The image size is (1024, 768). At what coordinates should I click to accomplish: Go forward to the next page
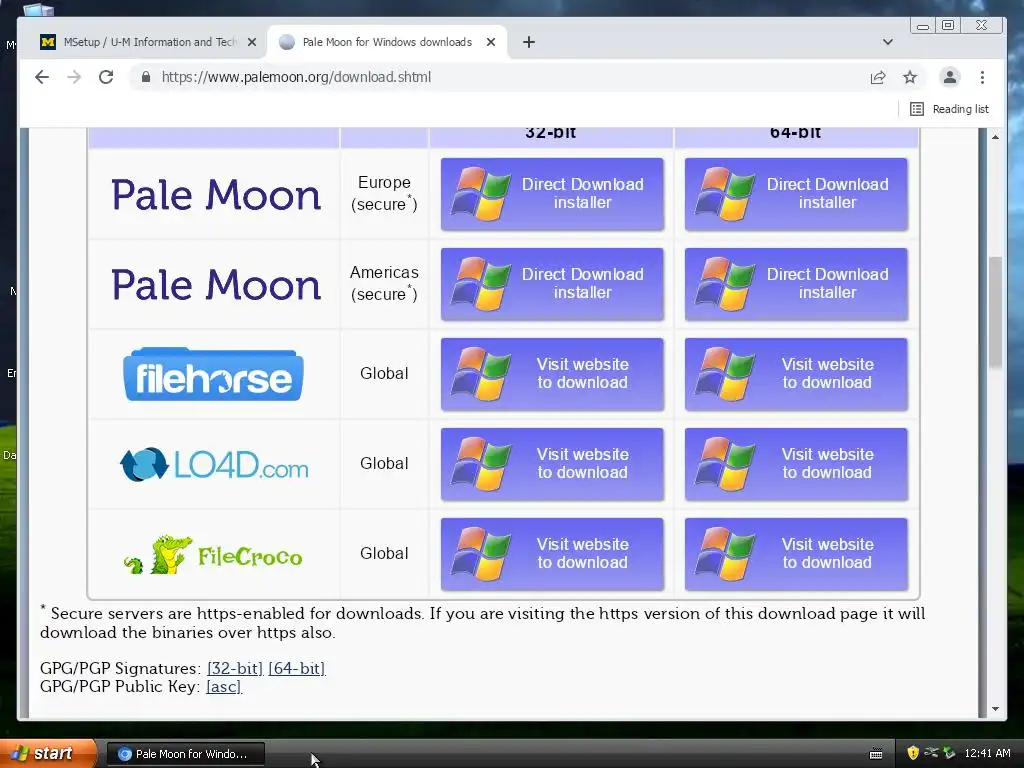74,77
